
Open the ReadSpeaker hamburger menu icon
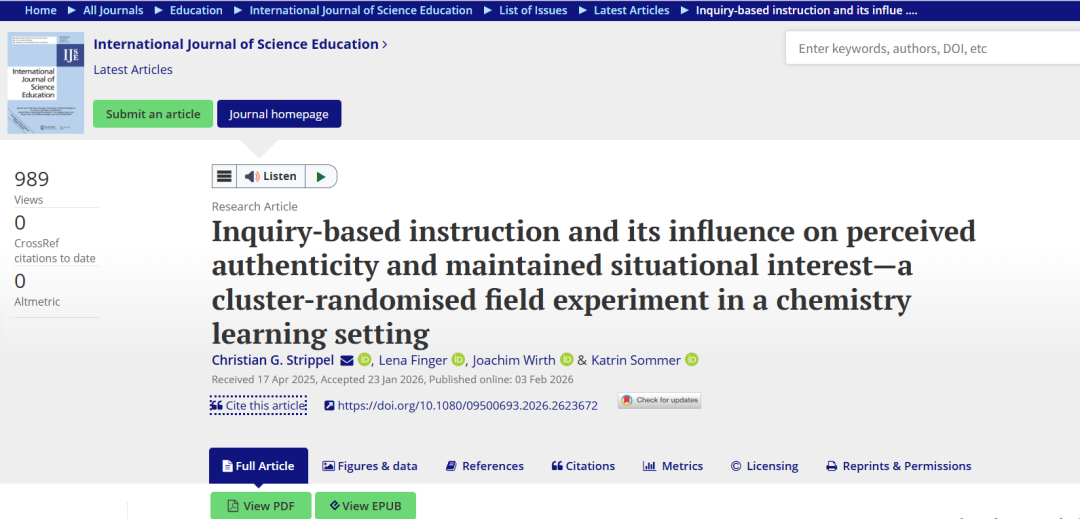tap(224, 176)
